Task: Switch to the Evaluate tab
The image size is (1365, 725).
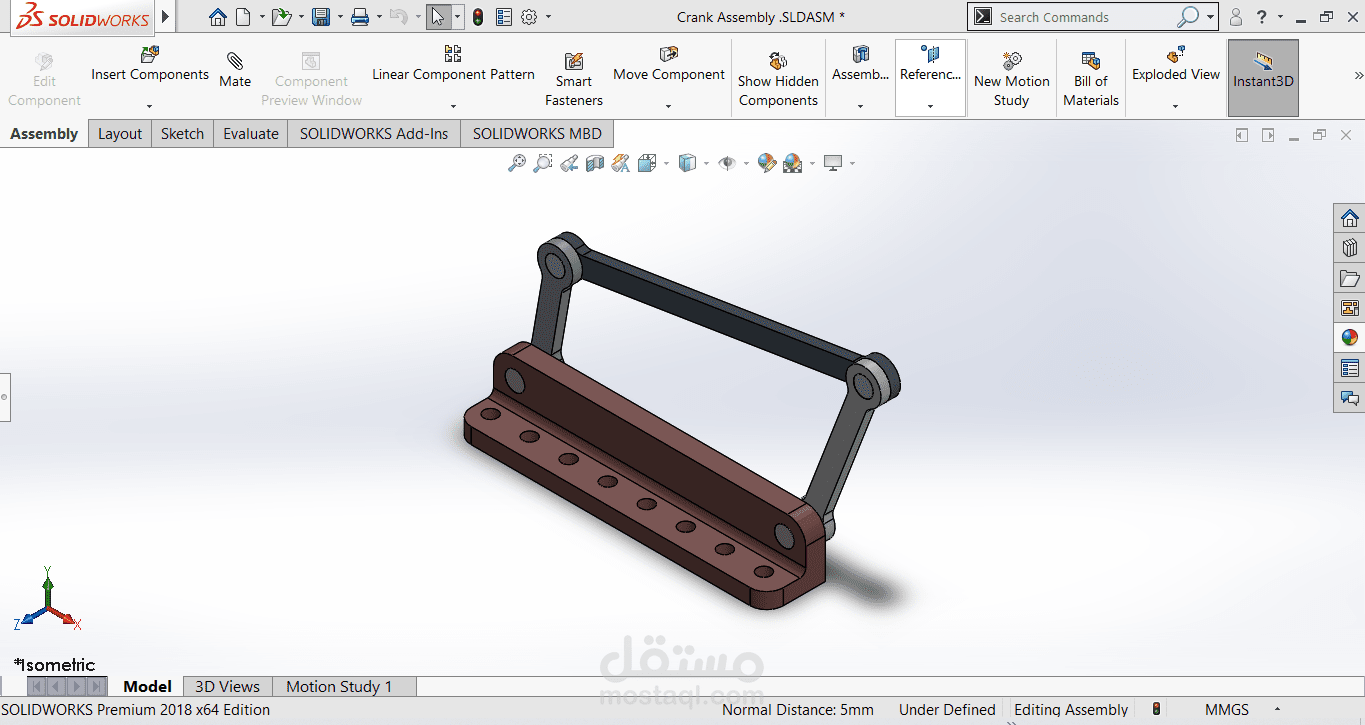Action: [x=251, y=134]
